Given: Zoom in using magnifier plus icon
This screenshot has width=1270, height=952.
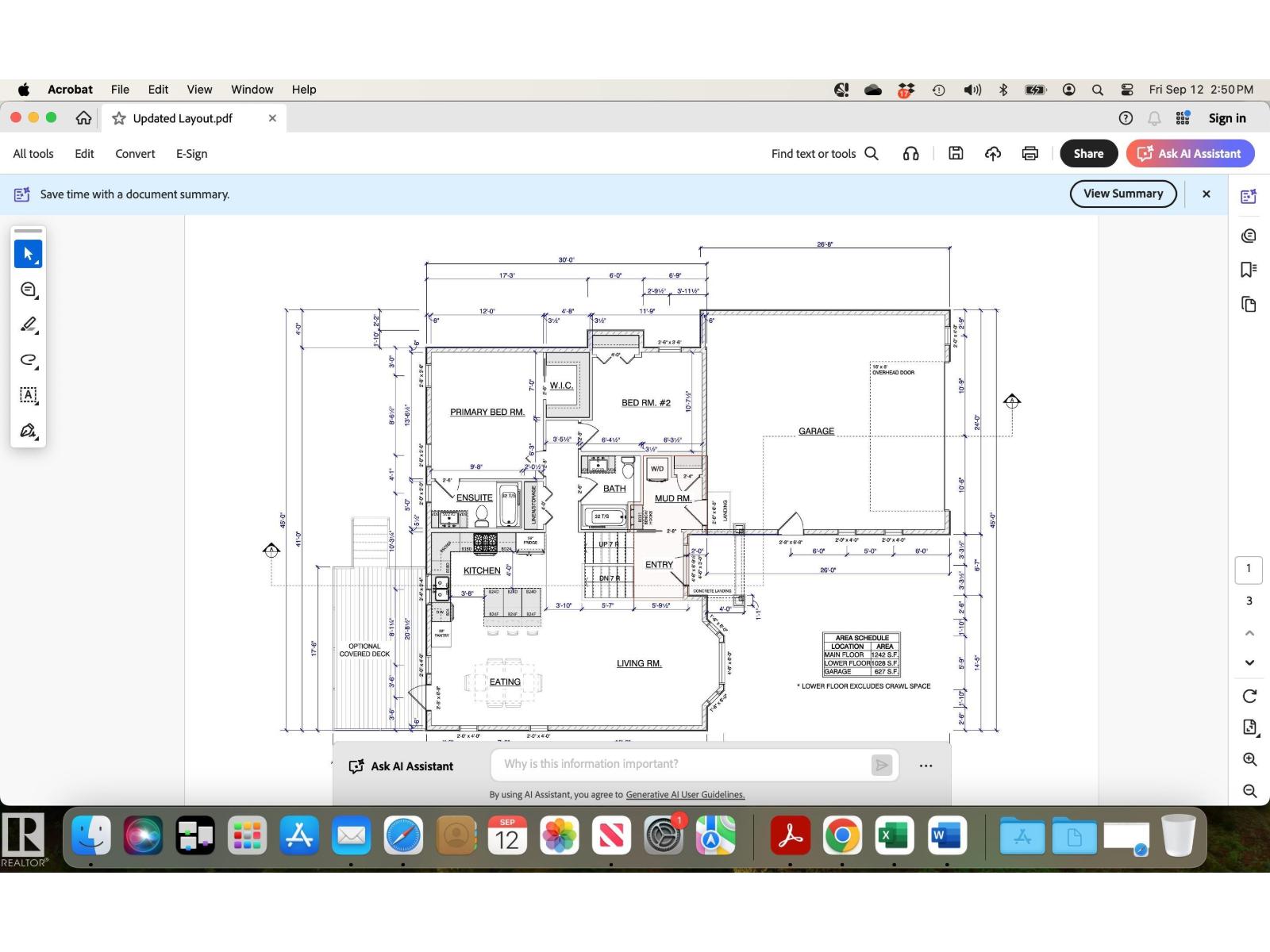Looking at the screenshot, I should (1249, 759).
